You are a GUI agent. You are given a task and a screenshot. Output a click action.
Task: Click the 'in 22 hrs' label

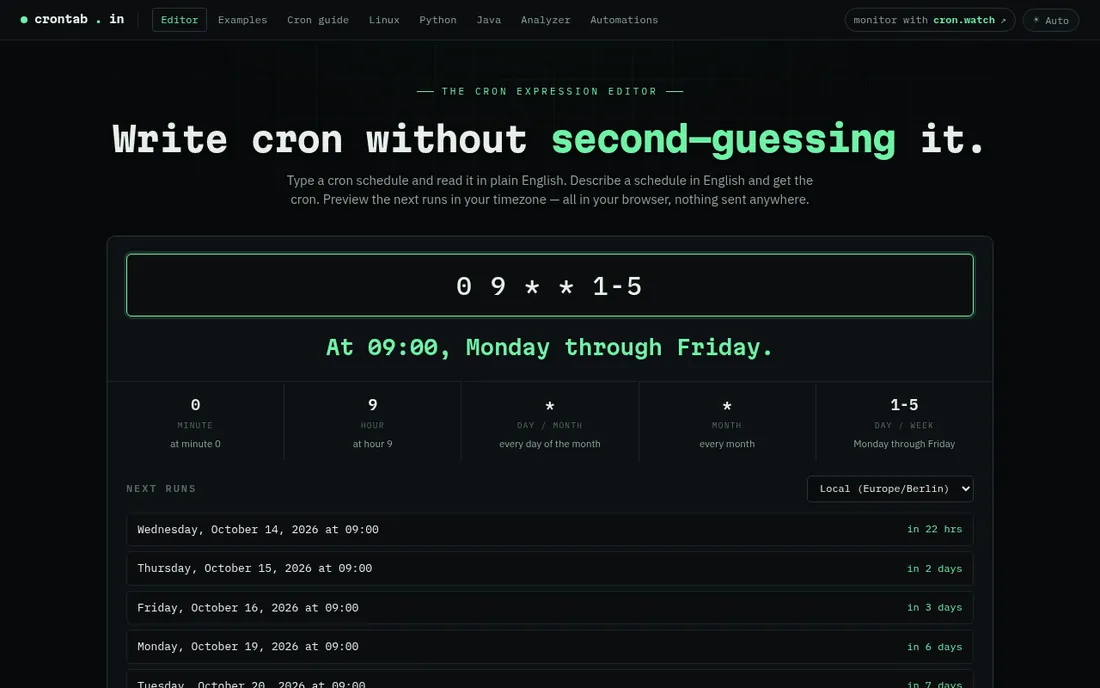(x=934, y=530)
